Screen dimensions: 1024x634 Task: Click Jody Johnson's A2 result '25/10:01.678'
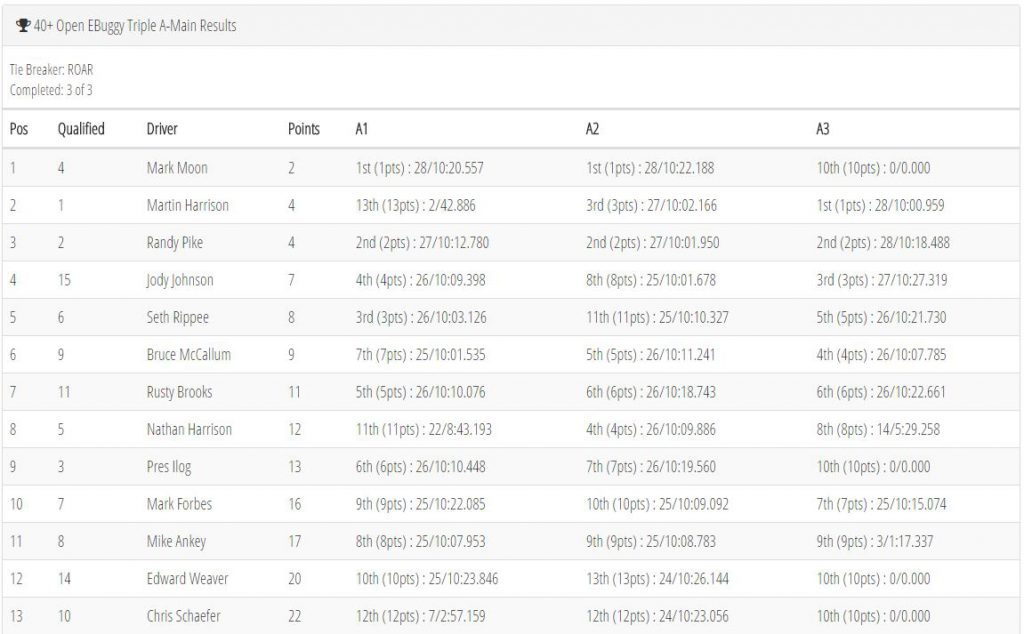click(681, 280)
